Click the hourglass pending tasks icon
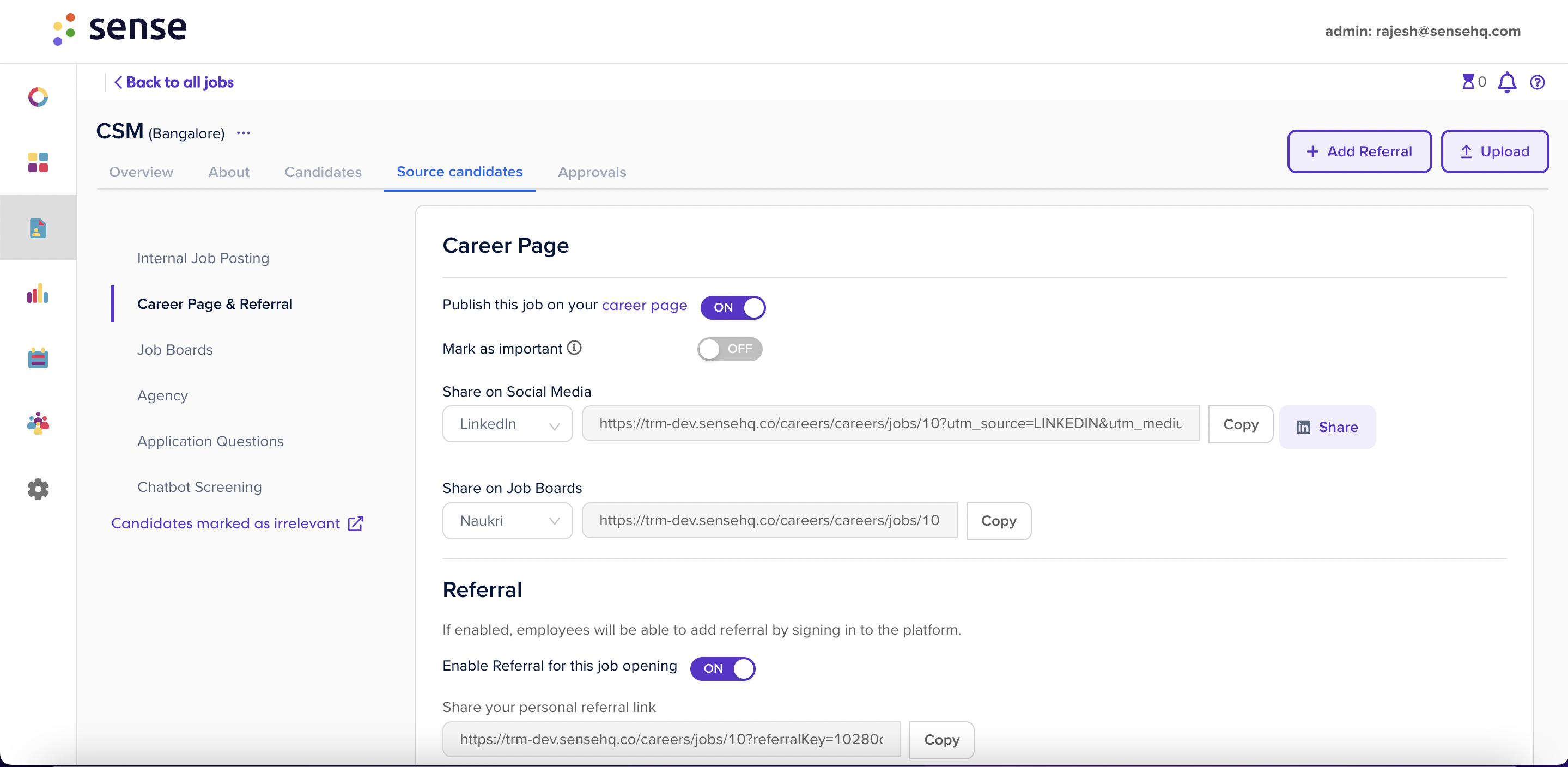The width and height of the screenshot is (1568, 767). coord(1468,82)
